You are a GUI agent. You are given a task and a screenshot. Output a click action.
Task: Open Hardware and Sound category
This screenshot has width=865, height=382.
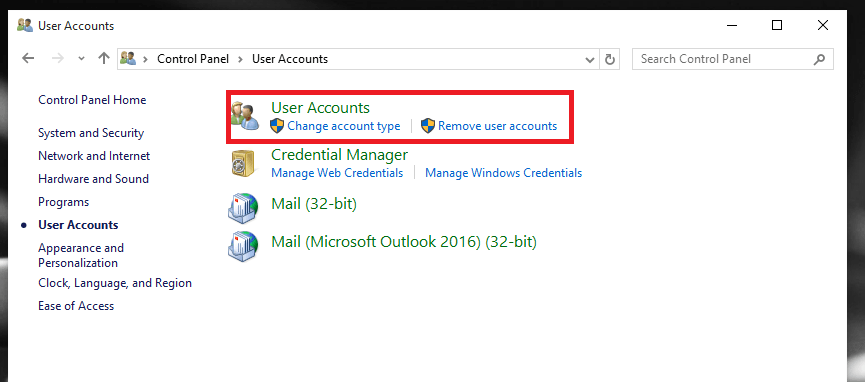tap(93, 179)
